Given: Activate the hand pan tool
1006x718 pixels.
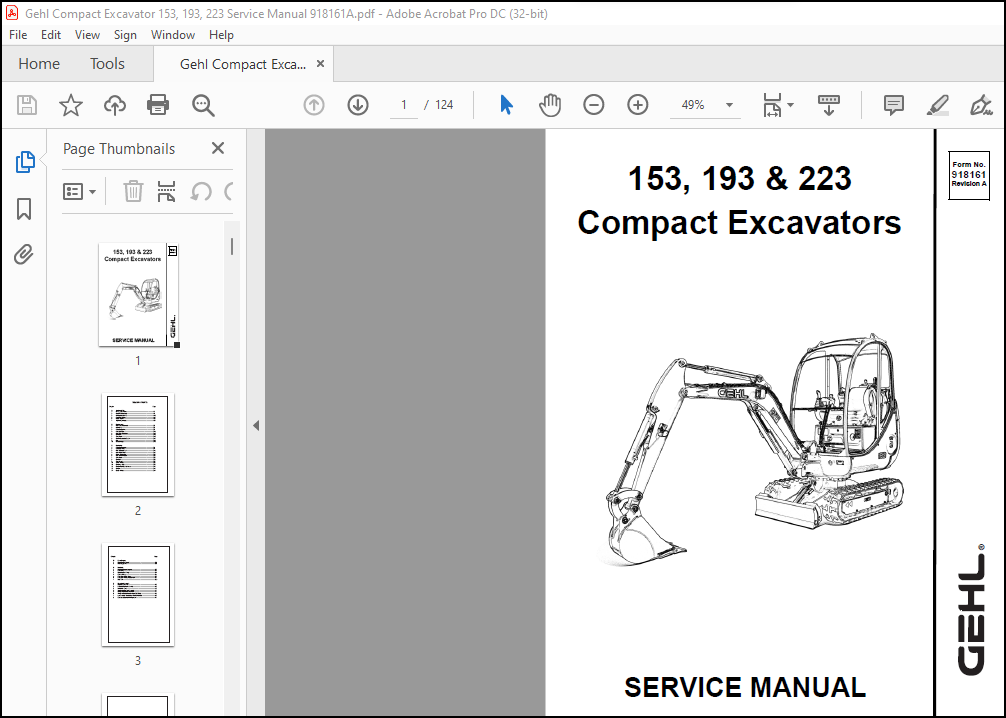Looking at the screenshot, I should coord(550,105).
